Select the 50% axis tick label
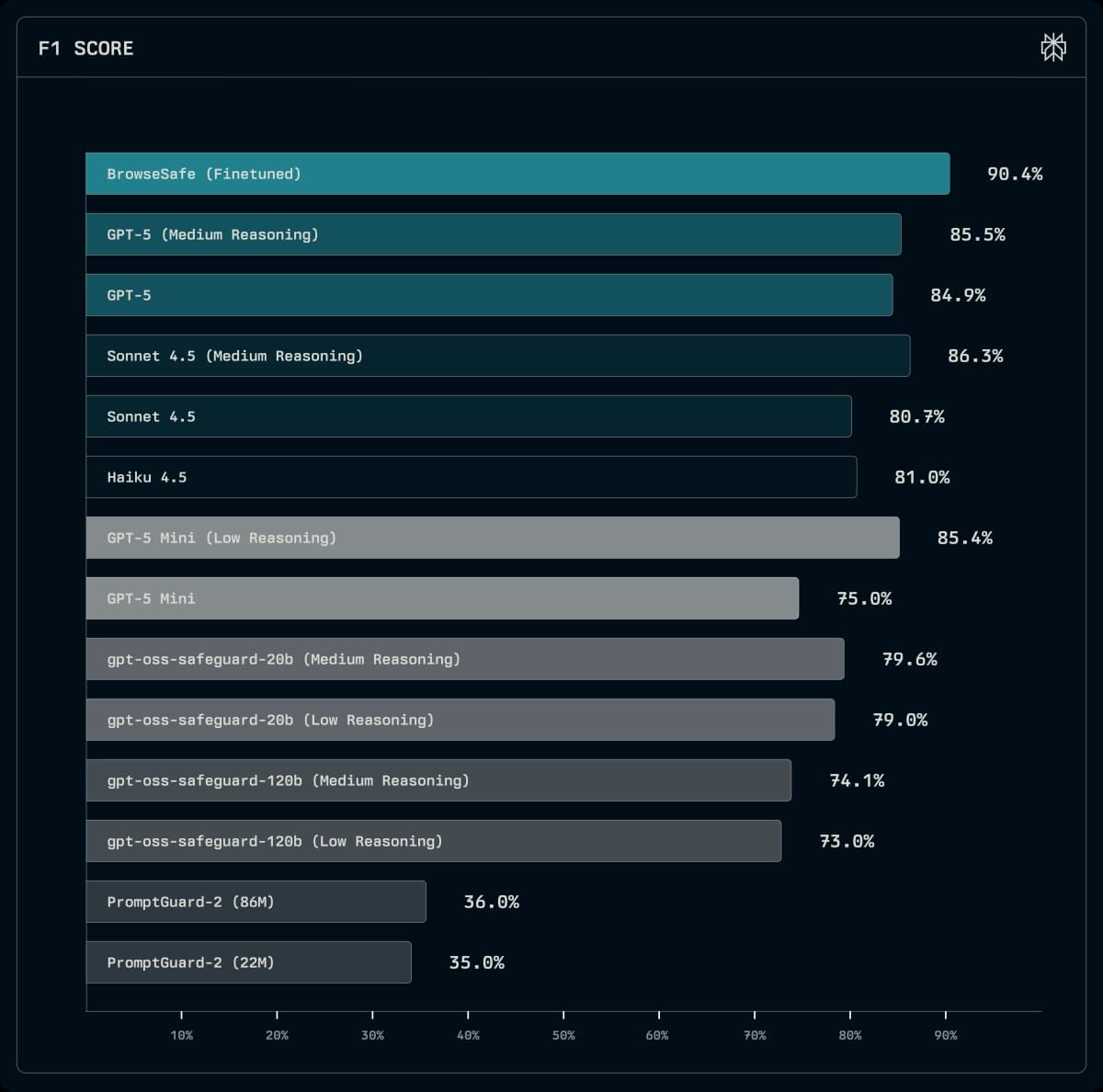The height and width of the screenshot is (1092, 1103). (x=564, y=1035)
